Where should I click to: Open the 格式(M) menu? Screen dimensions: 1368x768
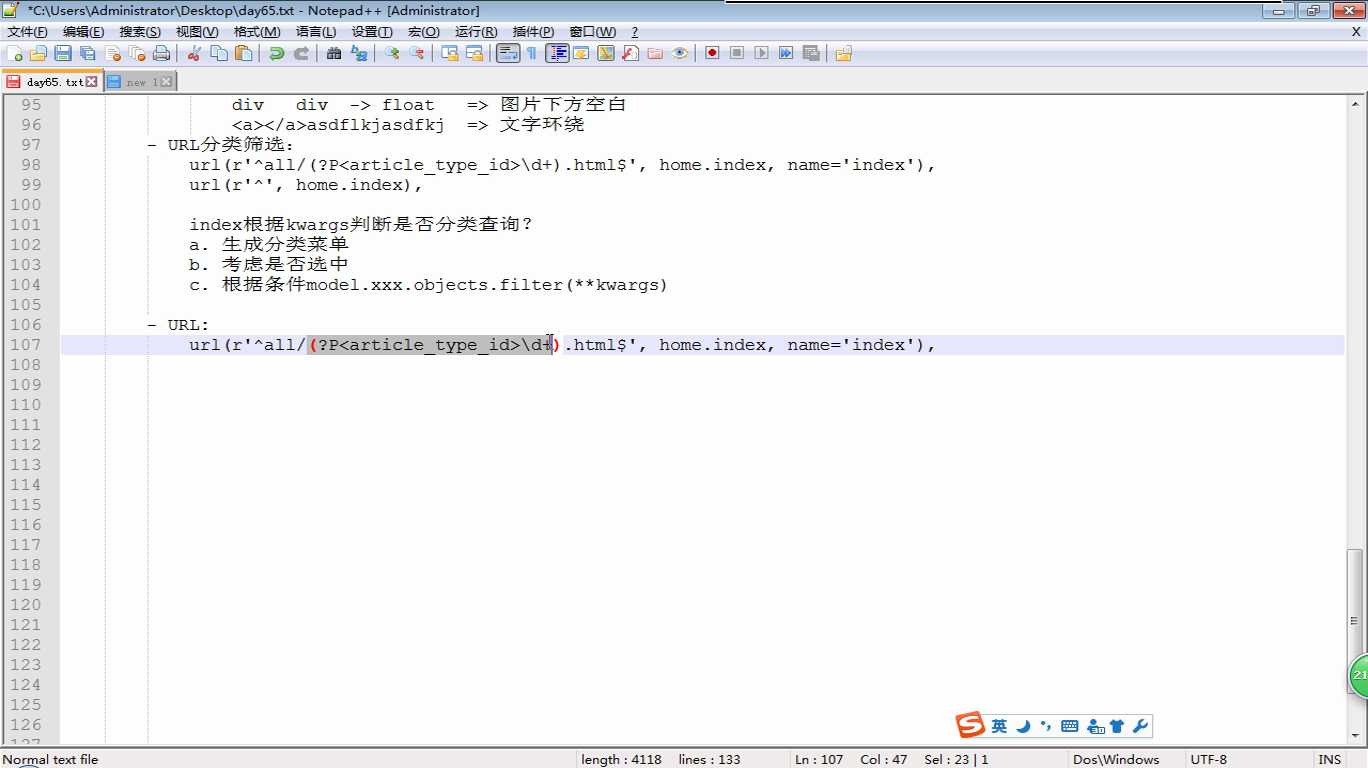(257, 32)
